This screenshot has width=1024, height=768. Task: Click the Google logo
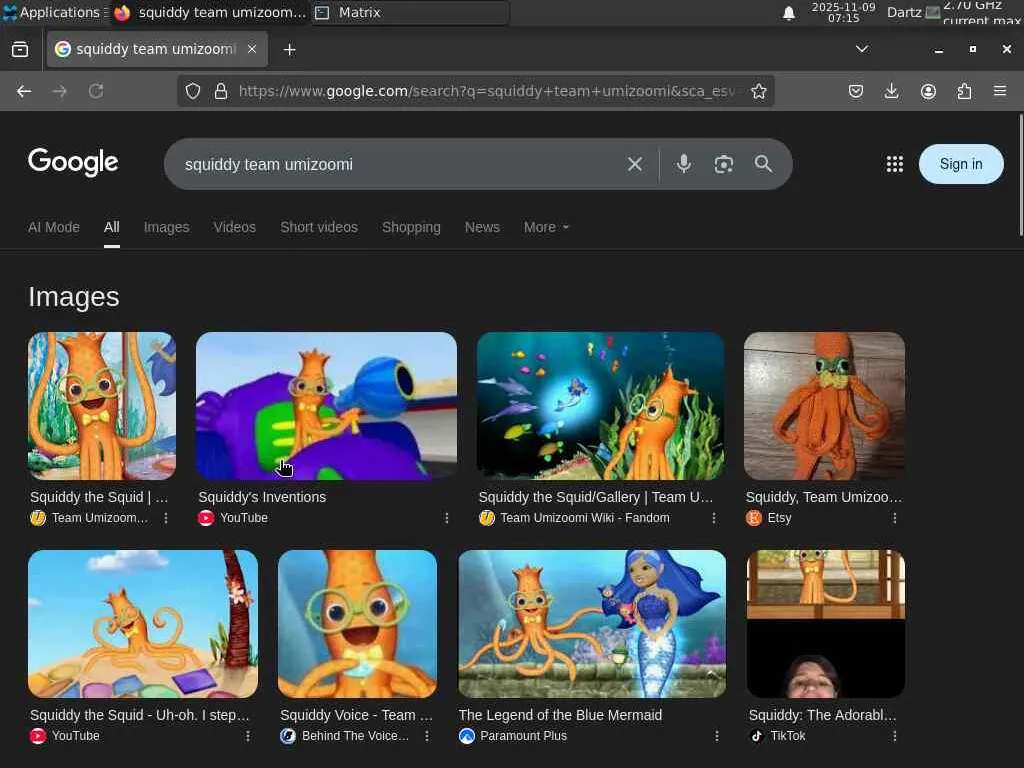[73, 162]
